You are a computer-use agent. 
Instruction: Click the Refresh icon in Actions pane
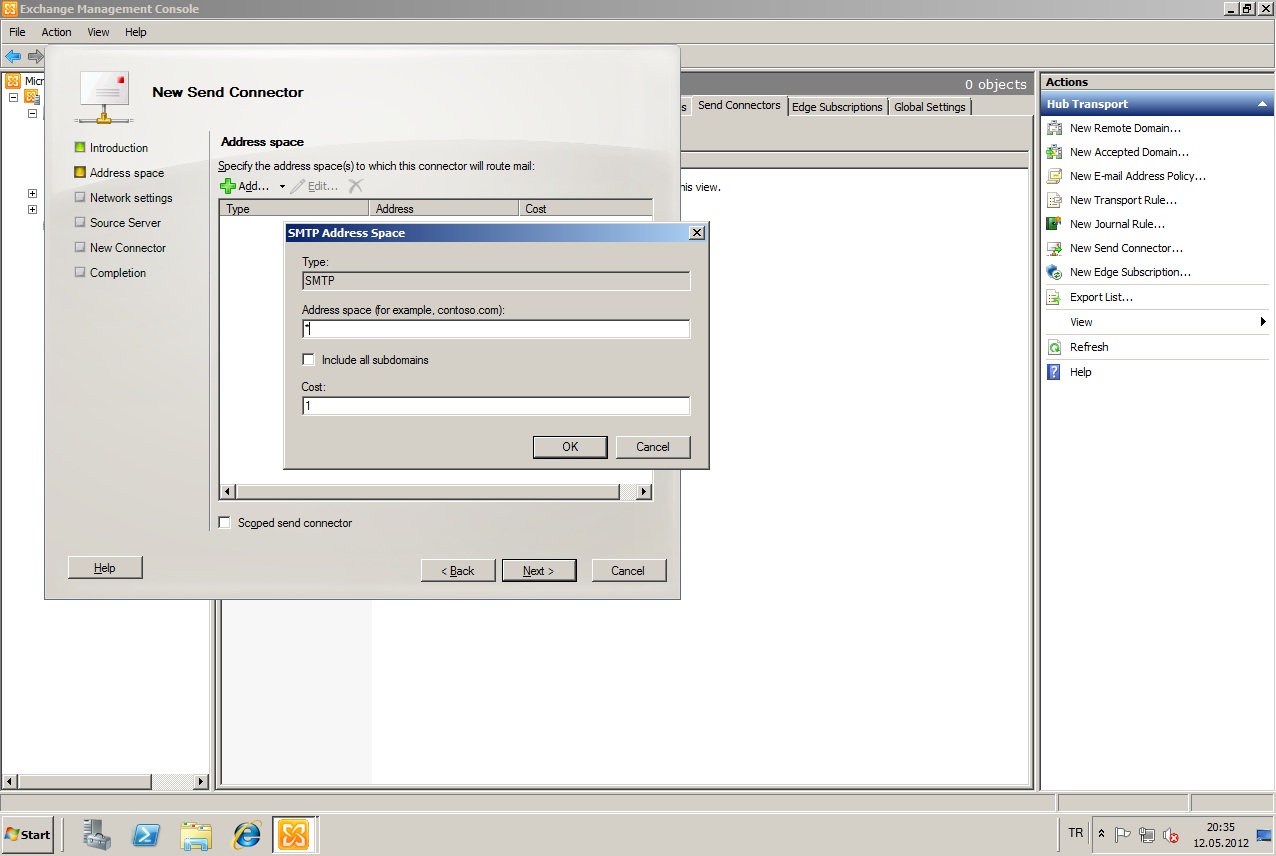click(1053, 347)
